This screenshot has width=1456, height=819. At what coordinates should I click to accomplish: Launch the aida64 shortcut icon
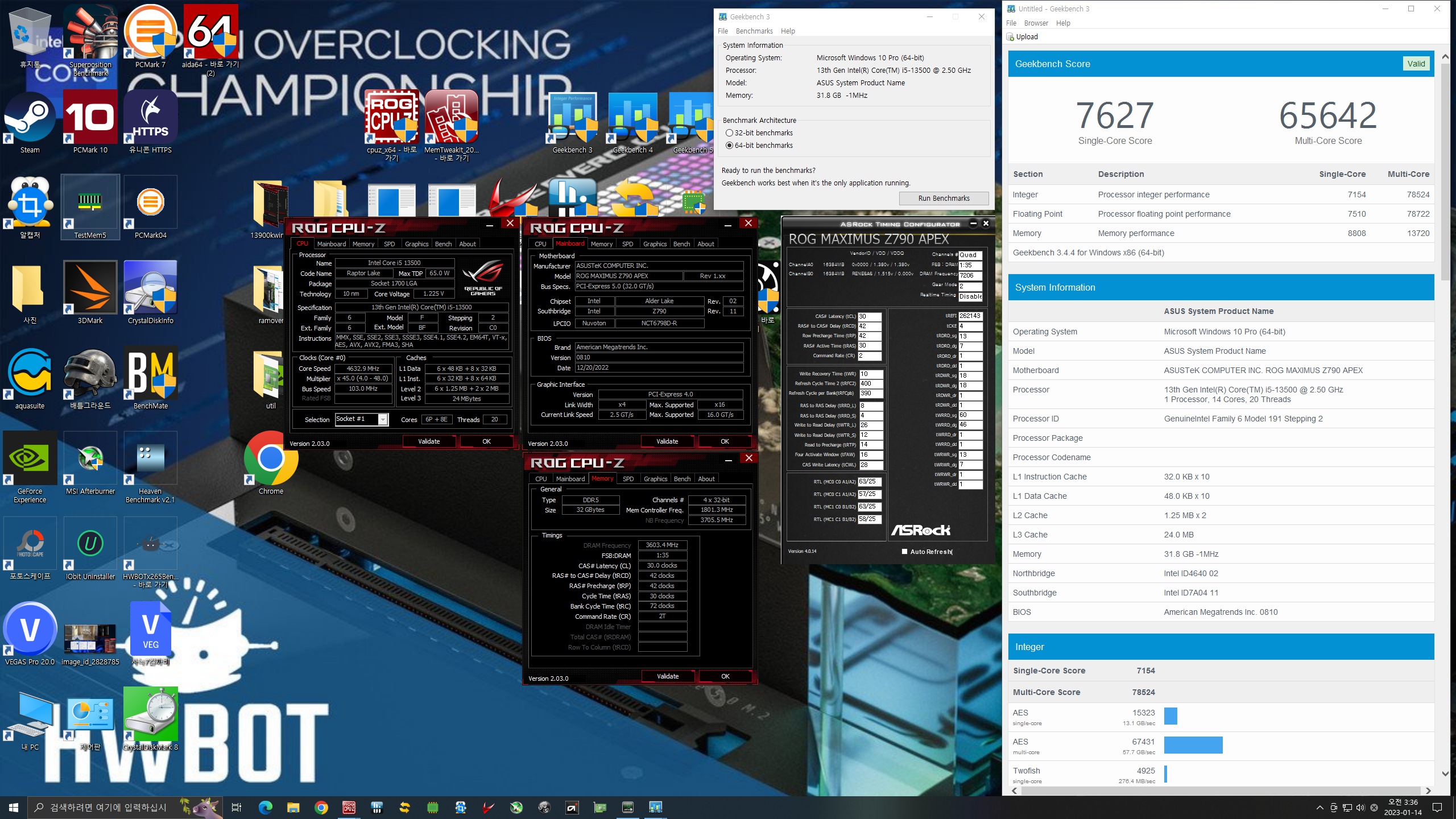[x=210, y=40]
